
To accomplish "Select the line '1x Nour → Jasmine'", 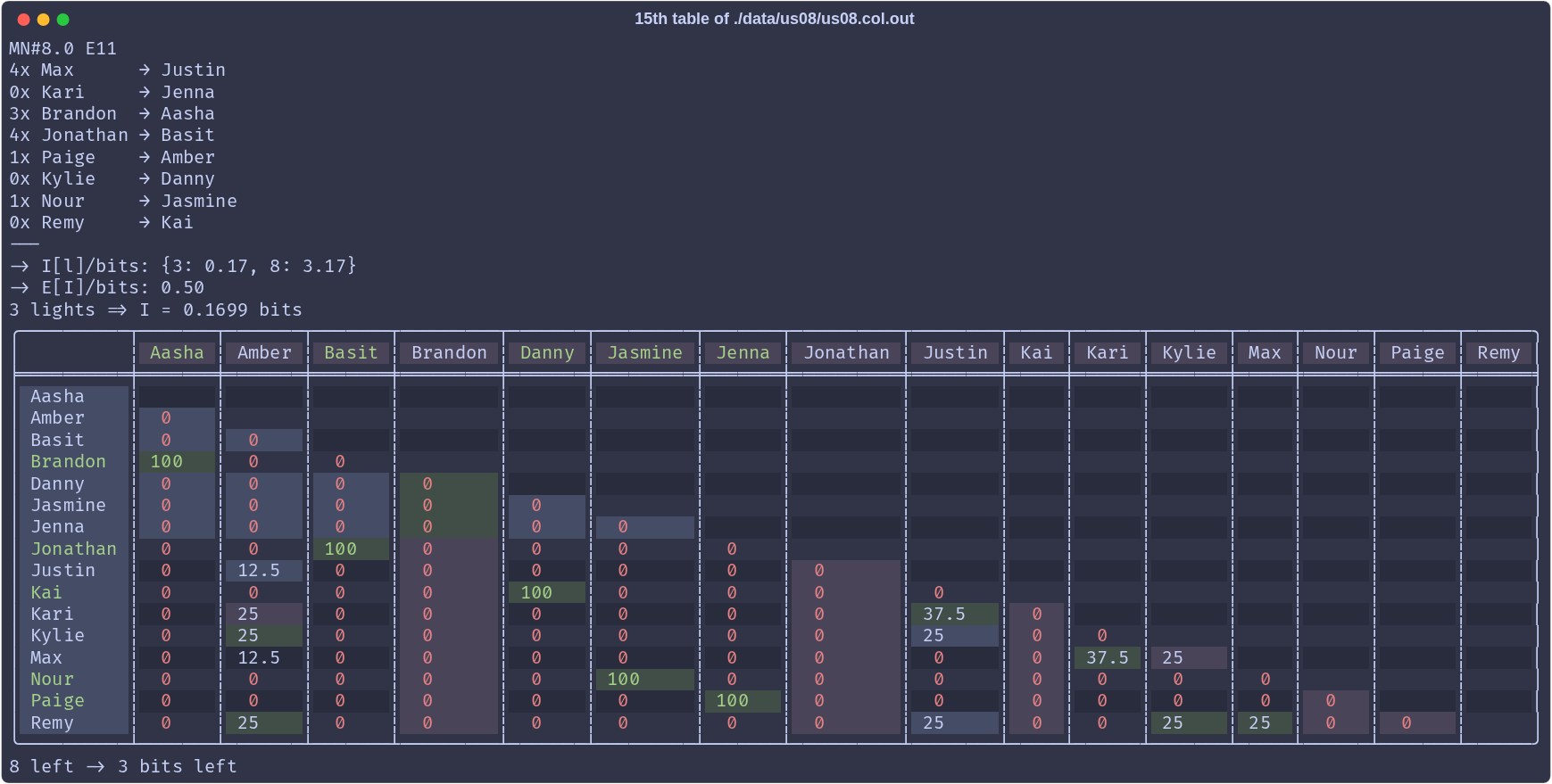I will coord(123,201).
